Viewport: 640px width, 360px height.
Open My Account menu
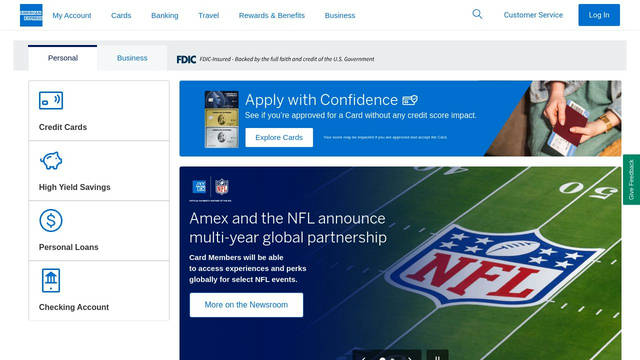click(72, 16)
